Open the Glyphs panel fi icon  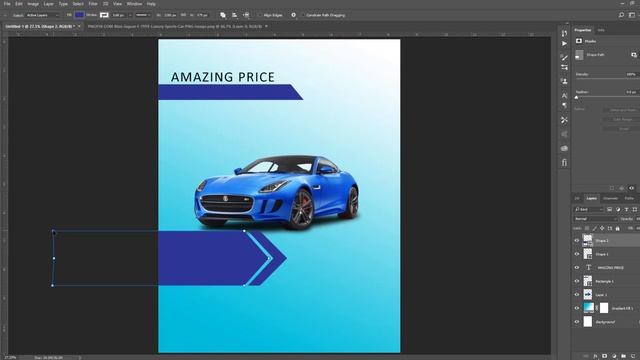point(564,162)
